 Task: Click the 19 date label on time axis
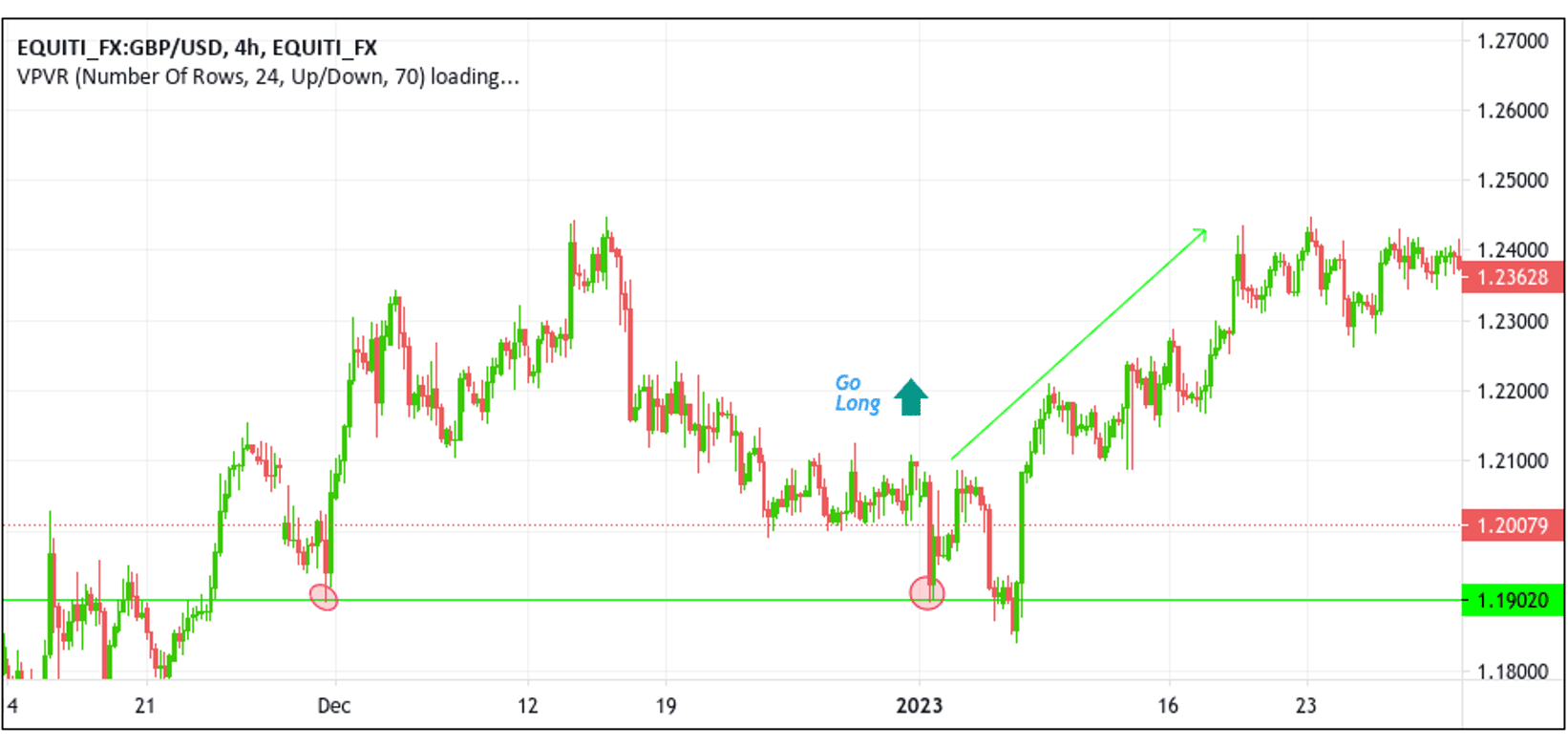[x=666, y=706]
